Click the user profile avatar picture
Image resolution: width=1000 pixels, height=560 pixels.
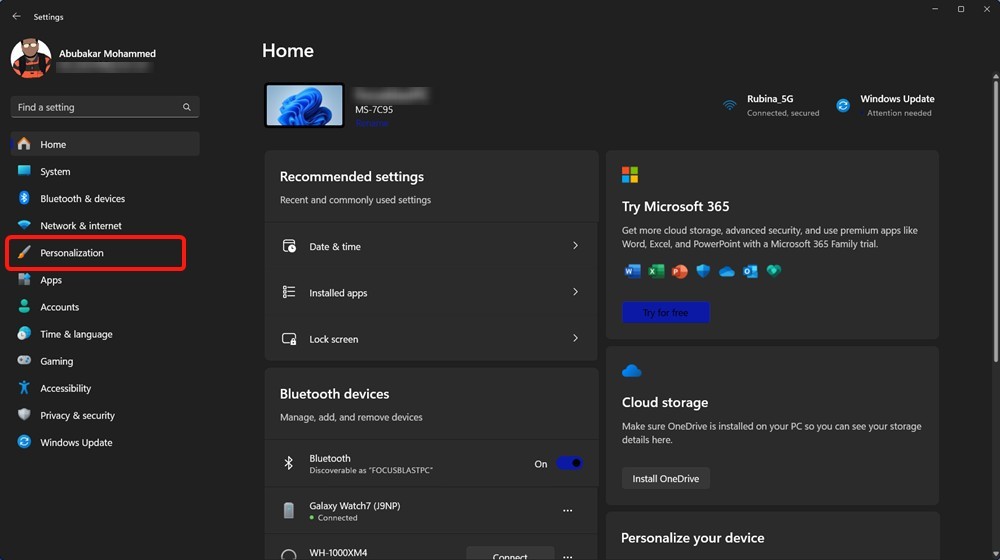click(x=31, y=58)
